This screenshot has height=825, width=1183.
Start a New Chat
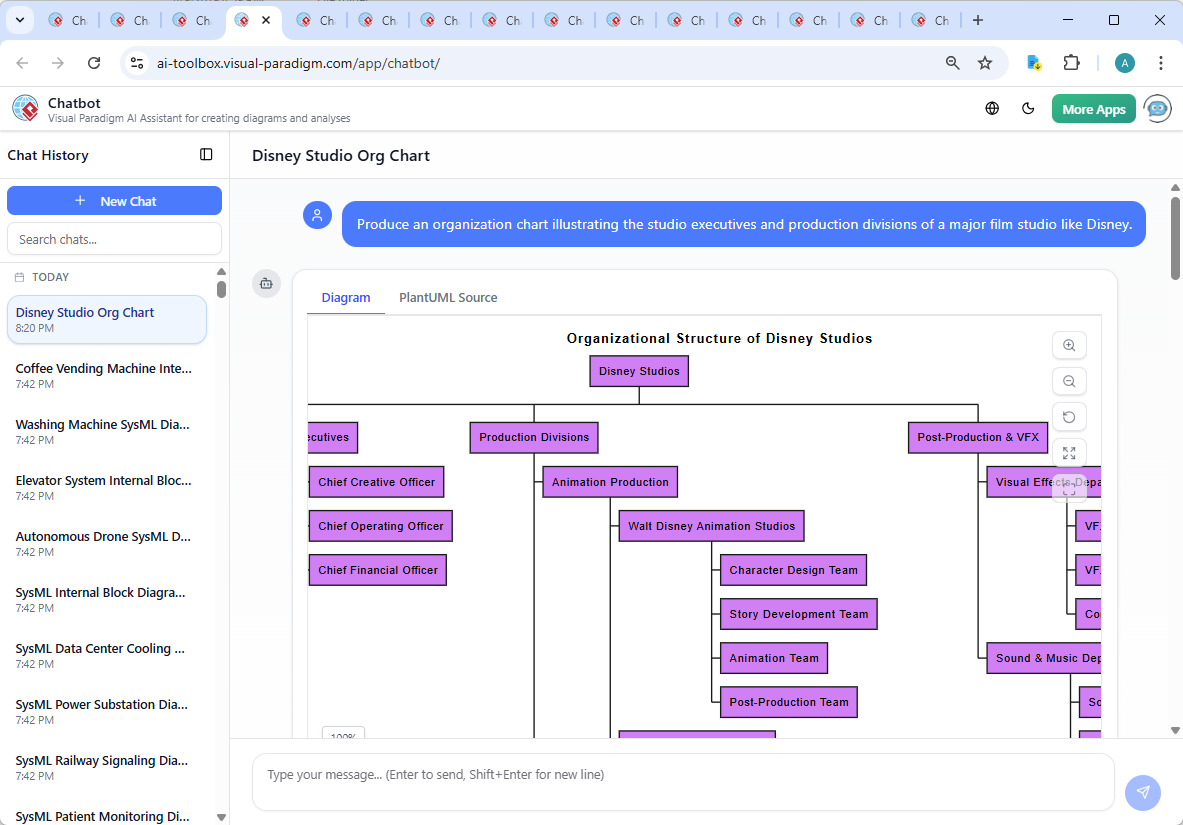[114, 201]
